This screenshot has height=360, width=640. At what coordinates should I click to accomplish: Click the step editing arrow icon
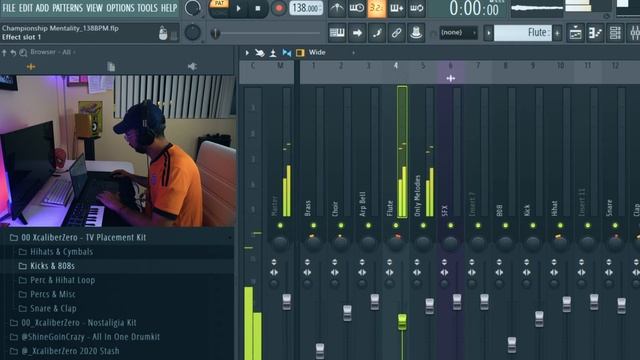[x=357, y=33]
